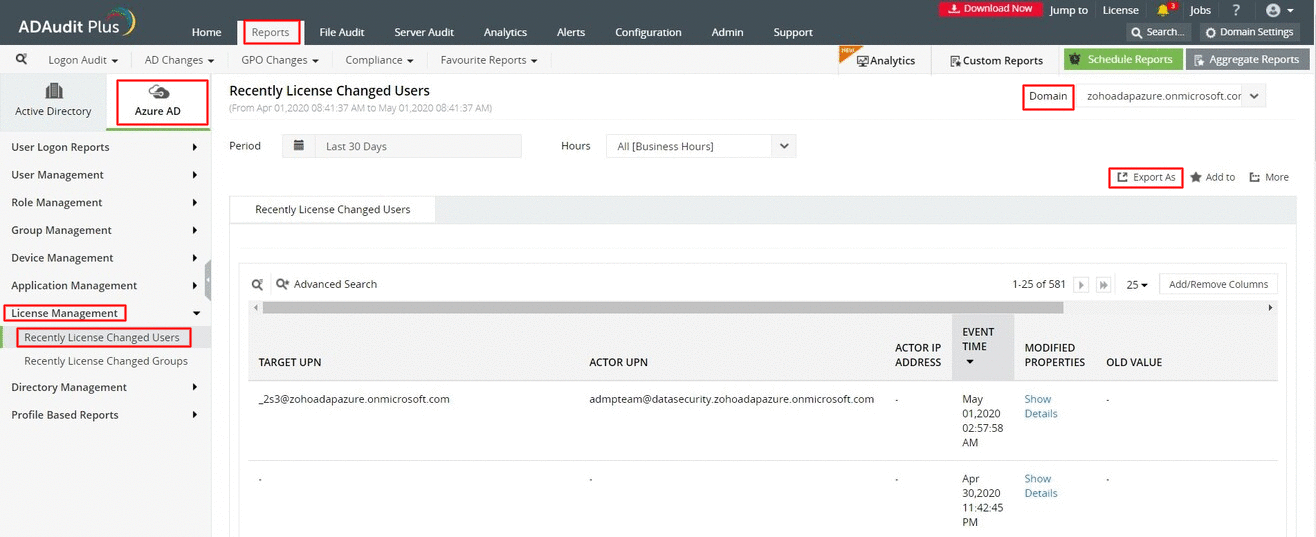Screen dimensions: 1316x537
Task: Jump to last page of results
Action: pyautogui.click(x=1104, y=285)
